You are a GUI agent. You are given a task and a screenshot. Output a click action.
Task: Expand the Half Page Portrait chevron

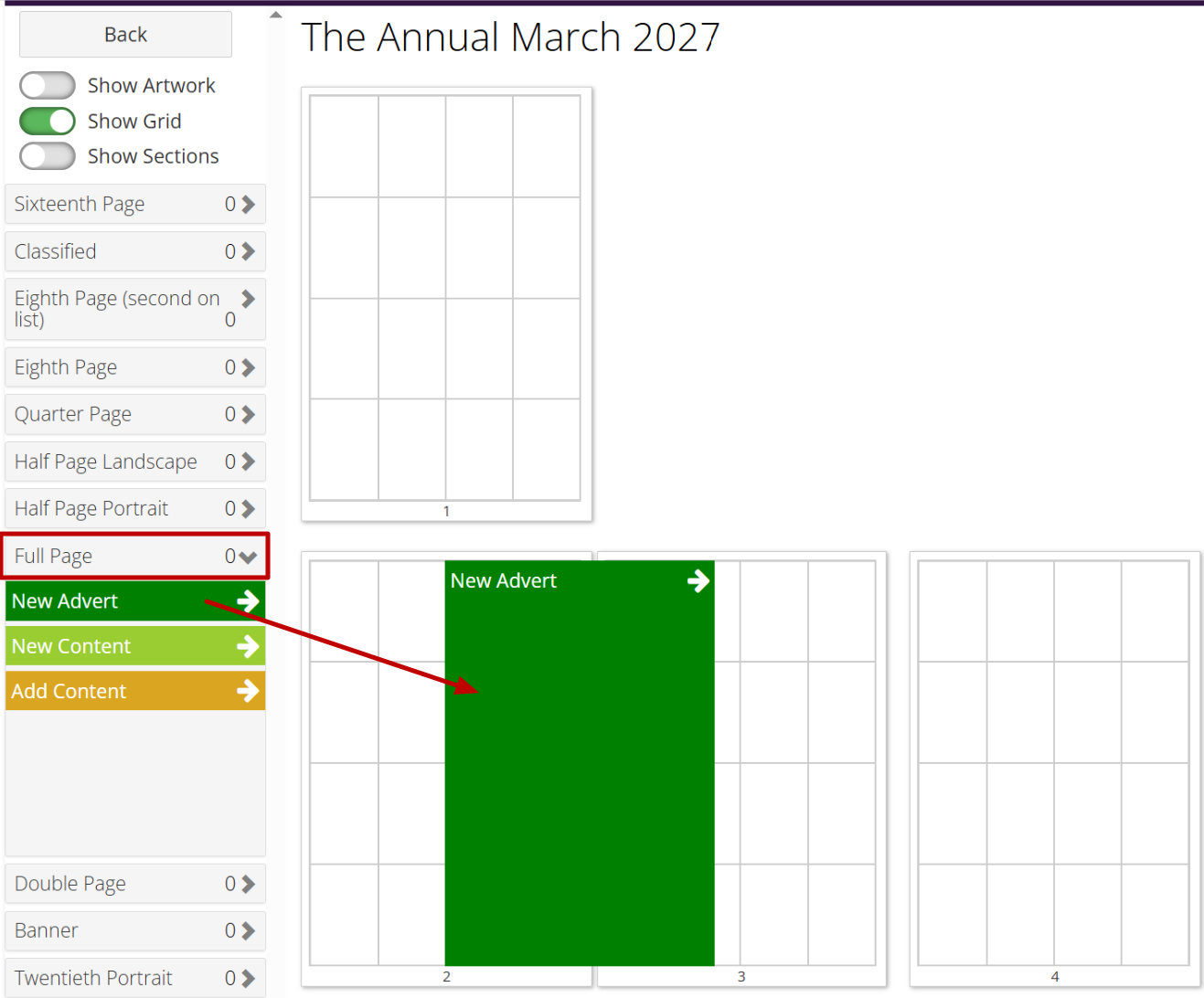[248, 509]
